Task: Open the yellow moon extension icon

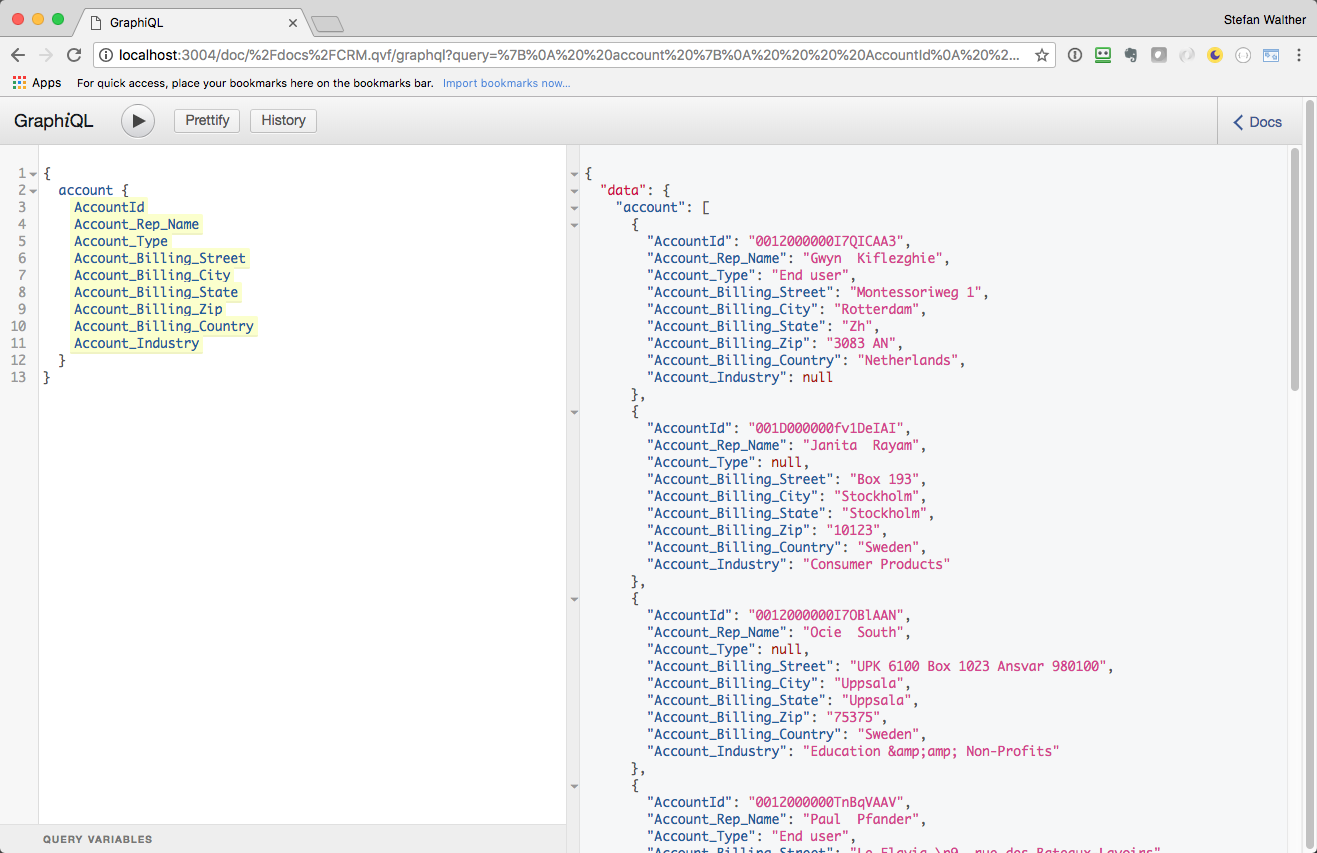Action: point(1215,55)
